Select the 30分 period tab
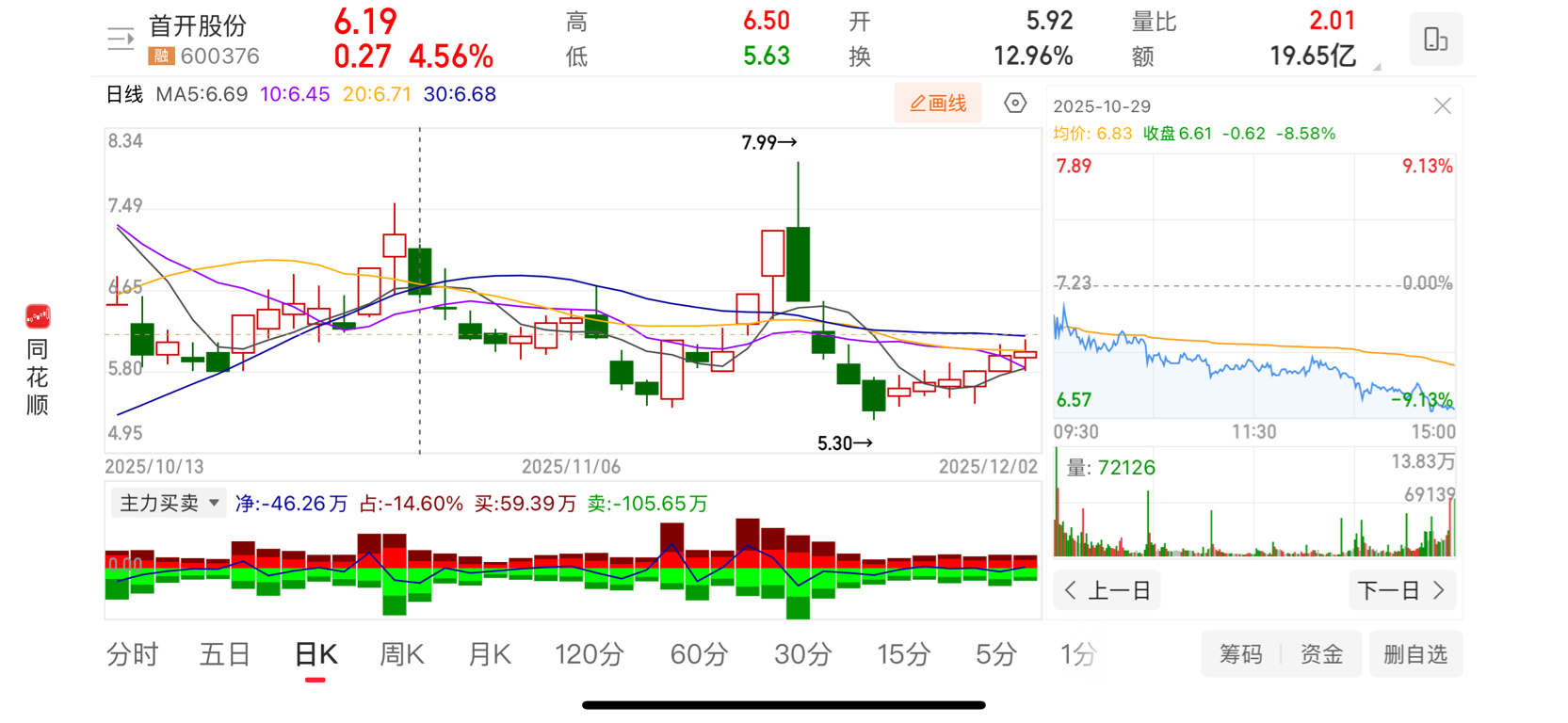Viewport: 1568px width, 723px height. coord(802,654)
